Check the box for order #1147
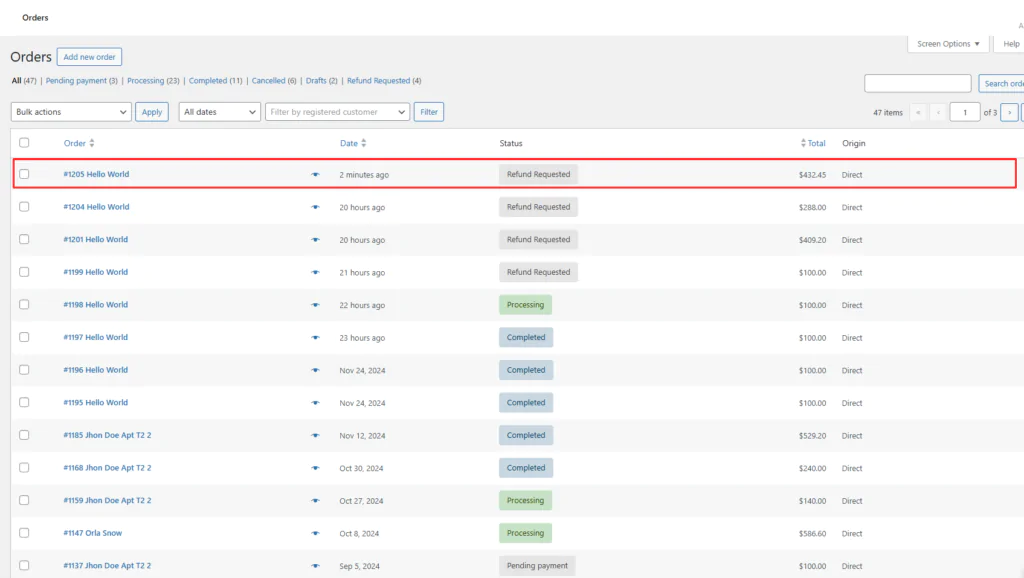The height and width of the screenshot is (578, 1024). 24,533
